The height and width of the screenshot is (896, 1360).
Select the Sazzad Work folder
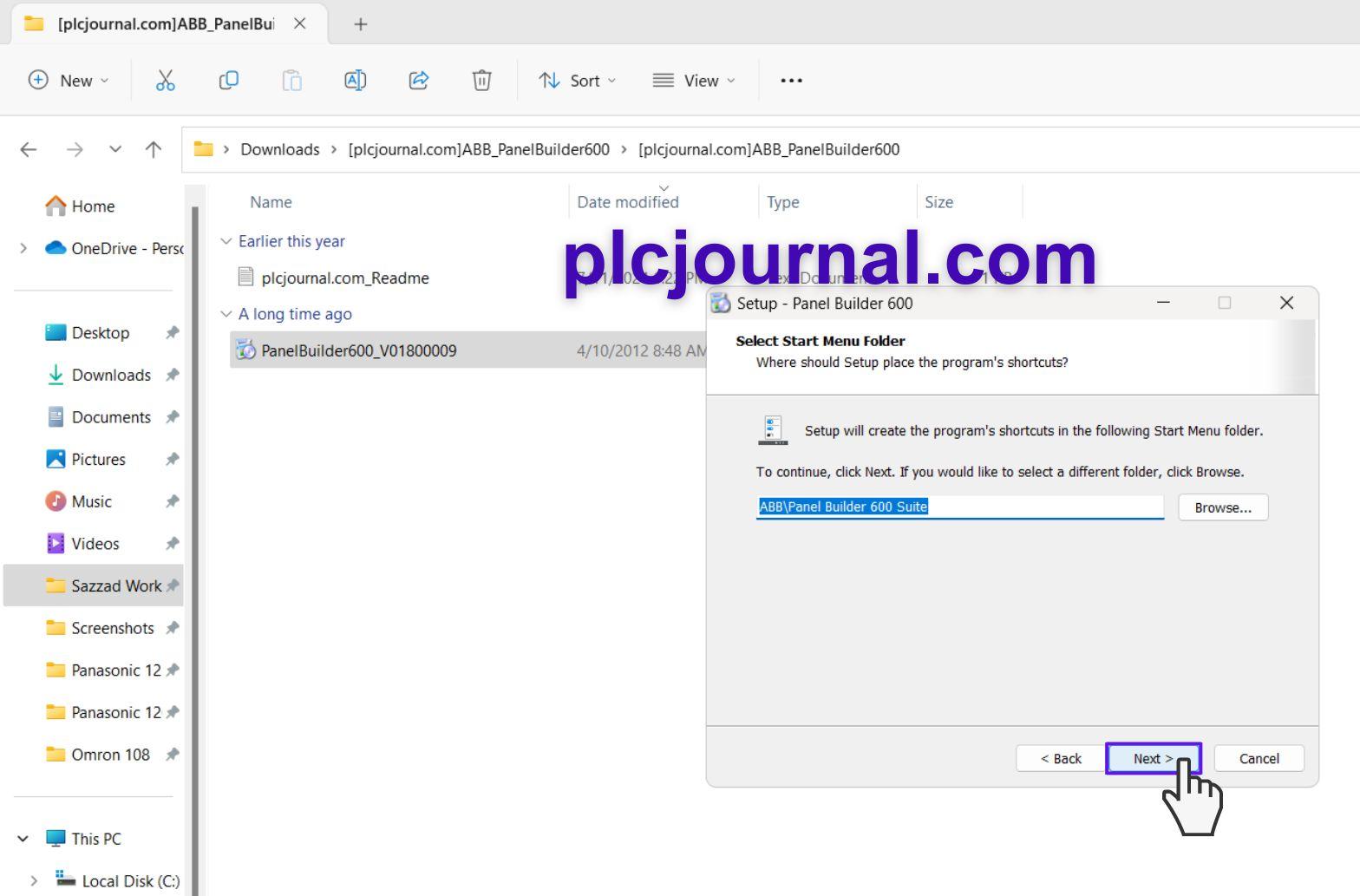pos(94,585)
